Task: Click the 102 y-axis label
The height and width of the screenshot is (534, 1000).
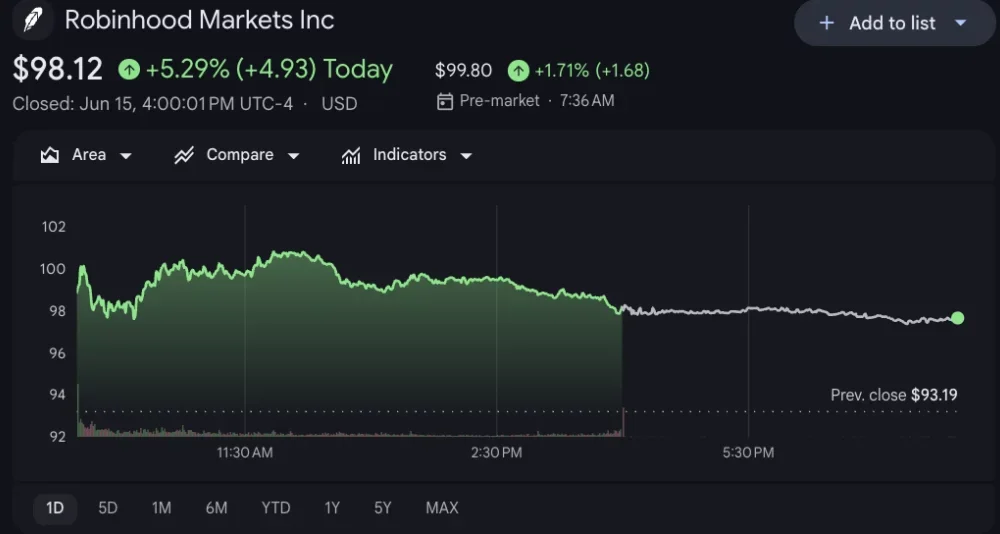Action: [54, 227]
